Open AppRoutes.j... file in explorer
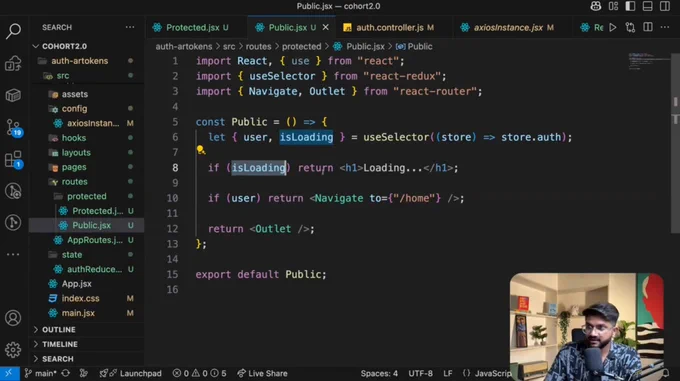The width and height of the screenshot is (680, 381). (87, 240)
